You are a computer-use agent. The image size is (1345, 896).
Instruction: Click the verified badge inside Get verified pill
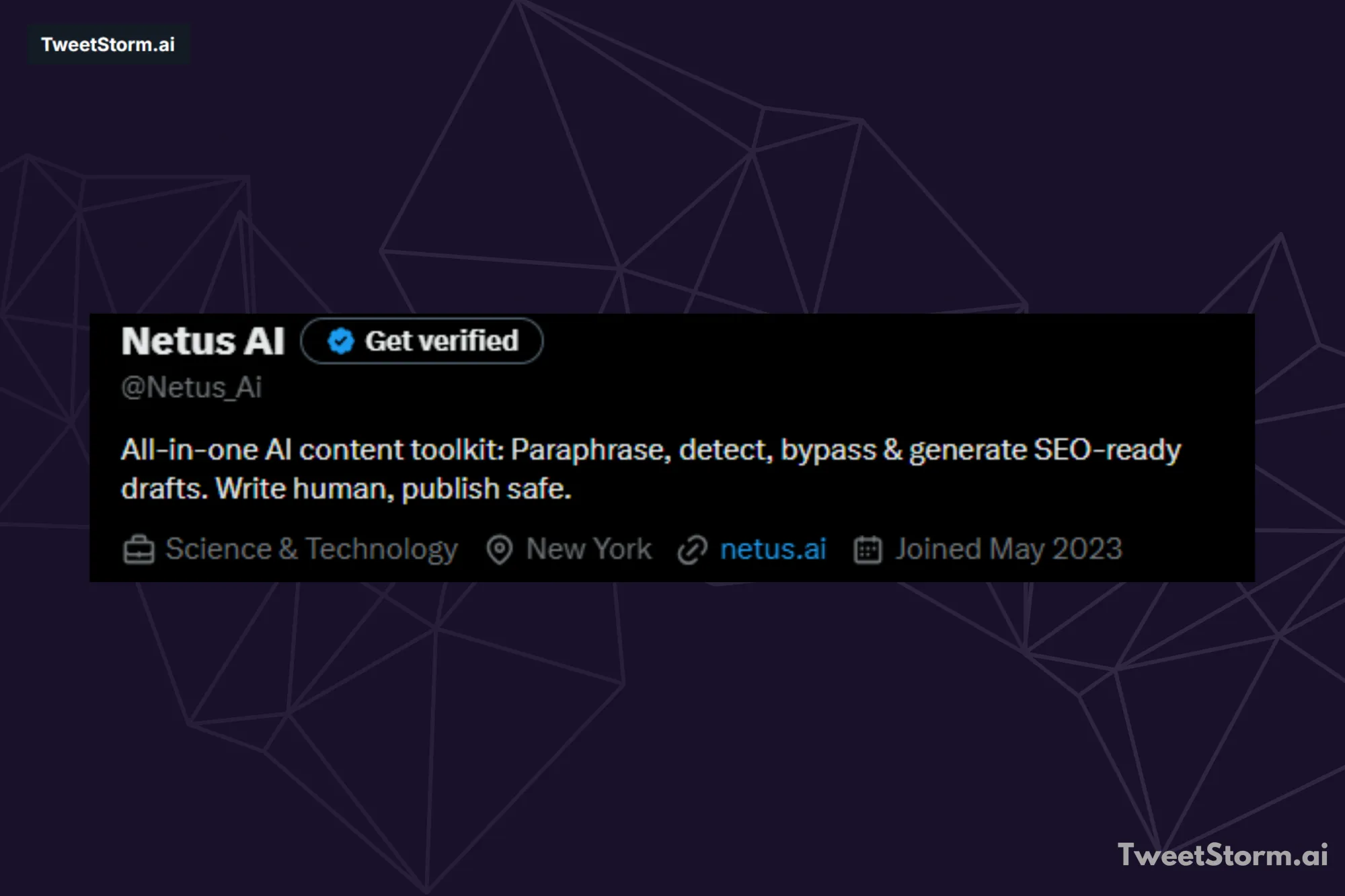340,341
